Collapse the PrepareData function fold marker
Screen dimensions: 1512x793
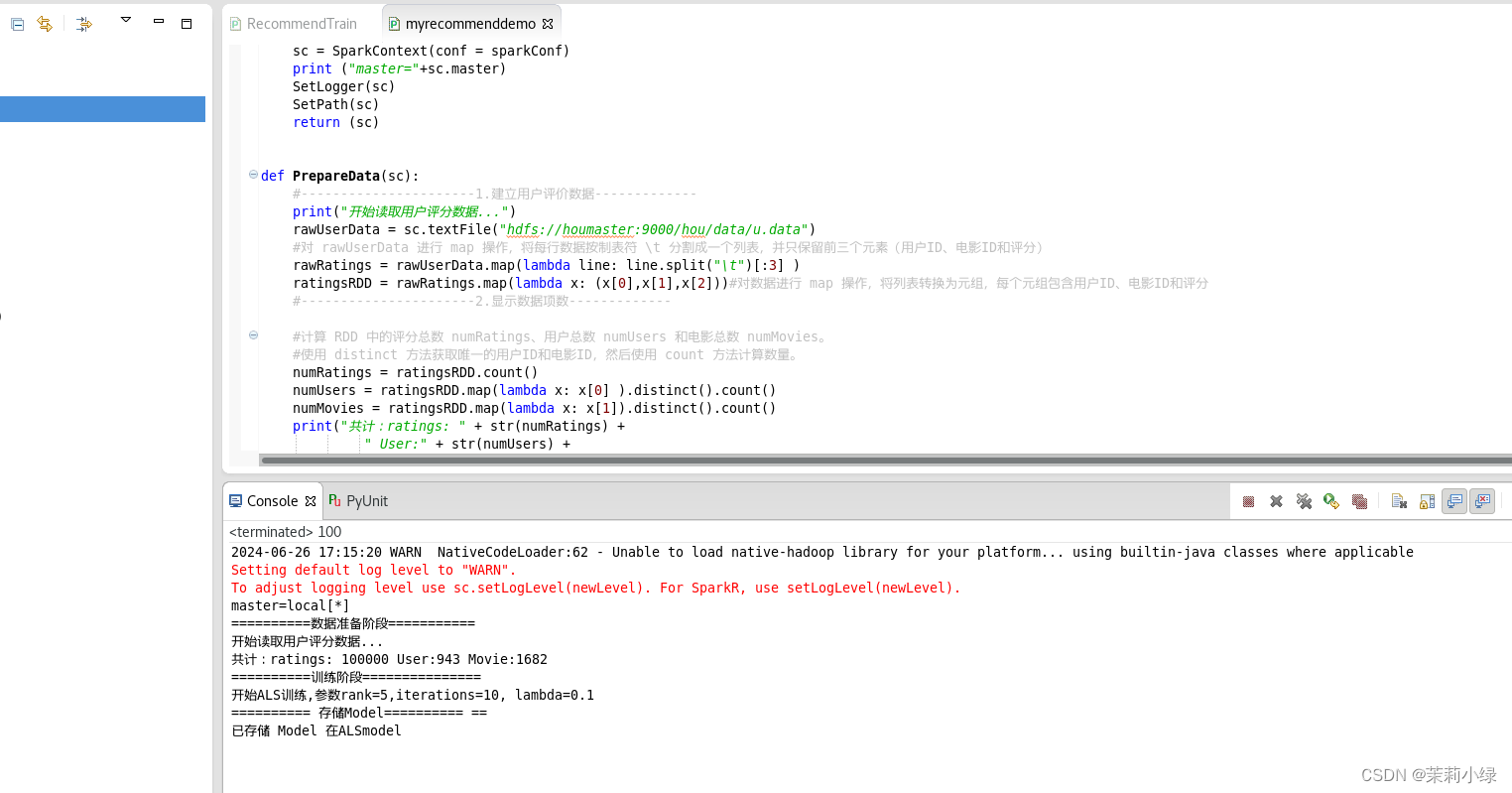click(253, 175)
